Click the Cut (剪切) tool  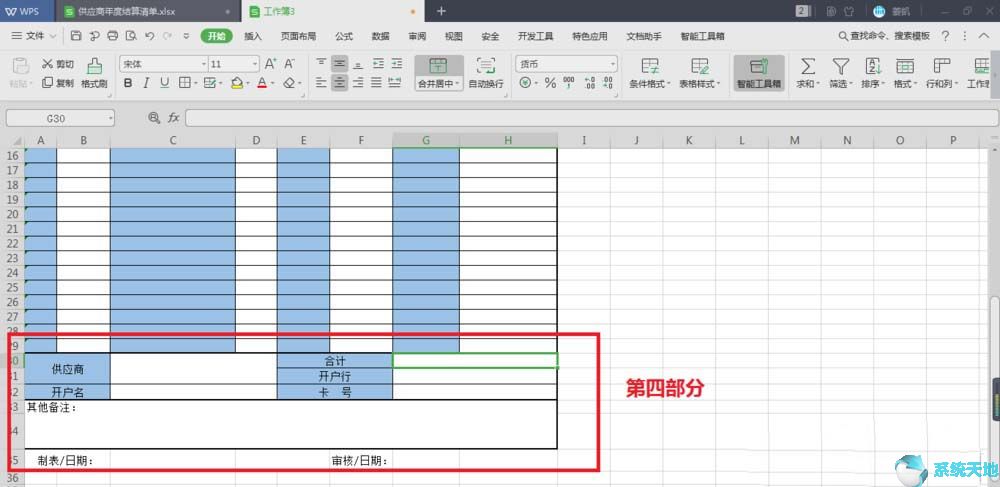click(x=58, y=64)
